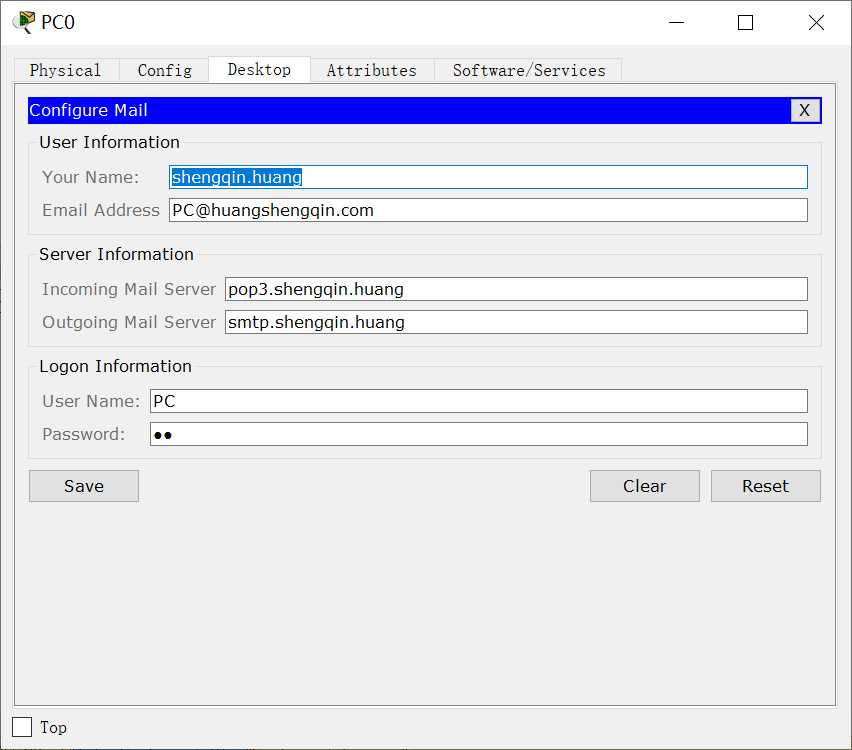The width and height of the screenshot is (852, 750).
Task: Click the Configure Mail title text
Action: (x=88, y=110)
